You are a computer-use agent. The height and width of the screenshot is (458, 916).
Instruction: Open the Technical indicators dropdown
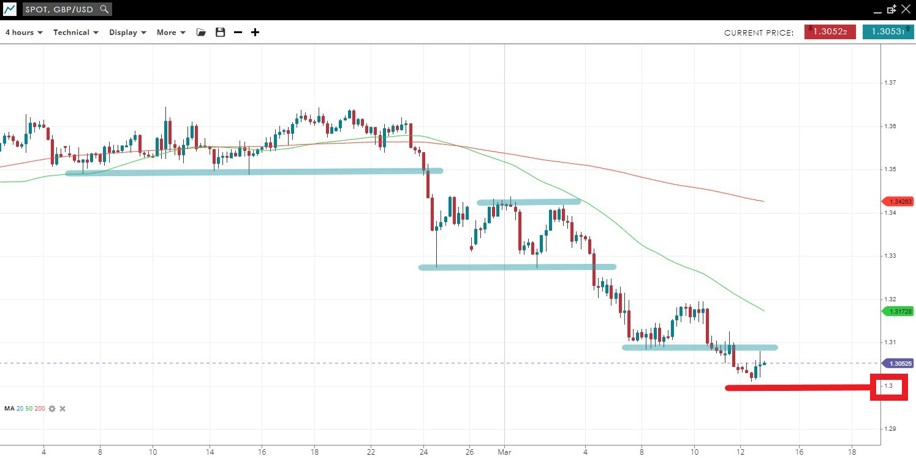pos(75,32)
